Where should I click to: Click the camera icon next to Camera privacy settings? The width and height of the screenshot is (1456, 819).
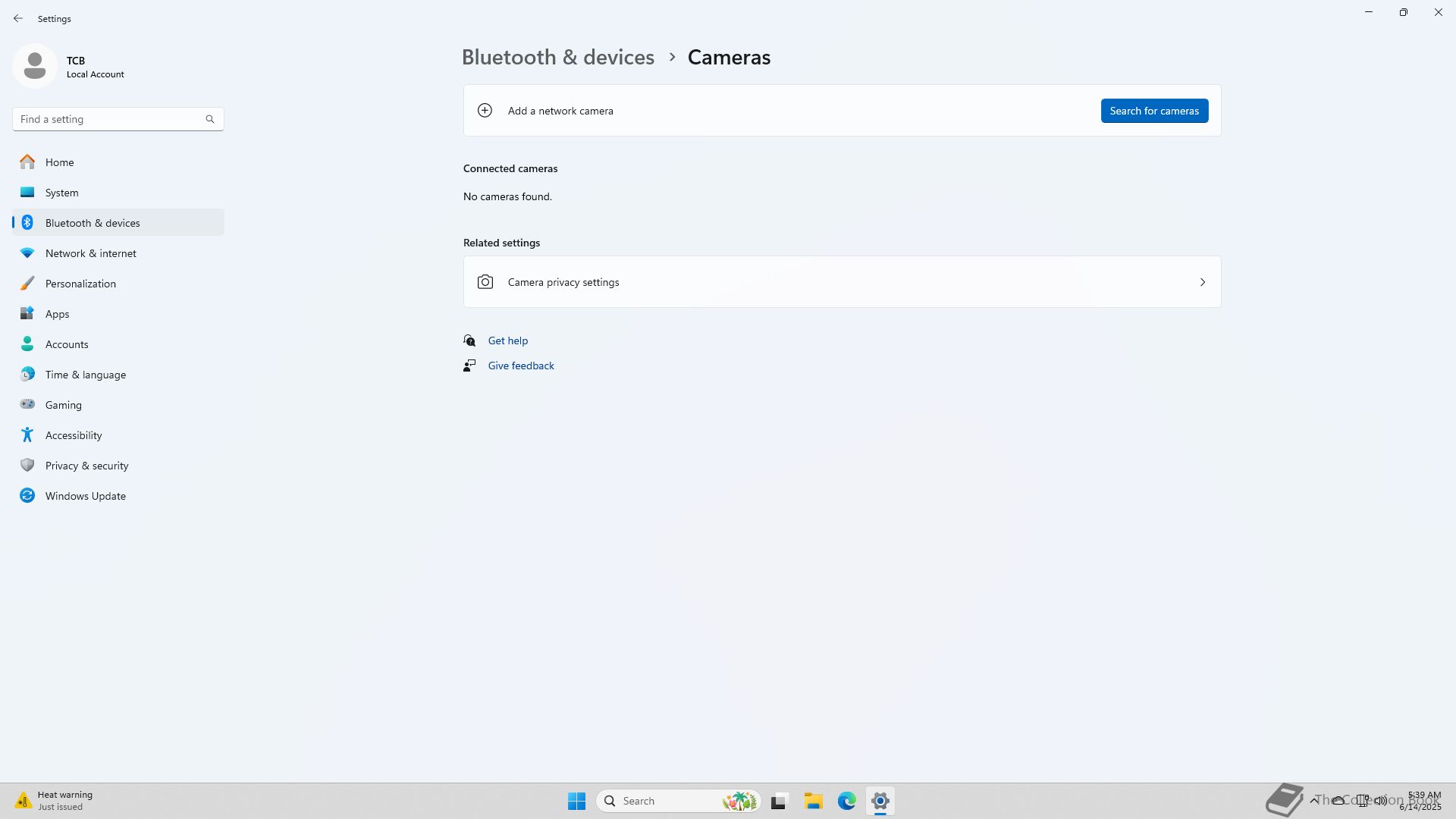pyautogui.click(x=485, y=282)
